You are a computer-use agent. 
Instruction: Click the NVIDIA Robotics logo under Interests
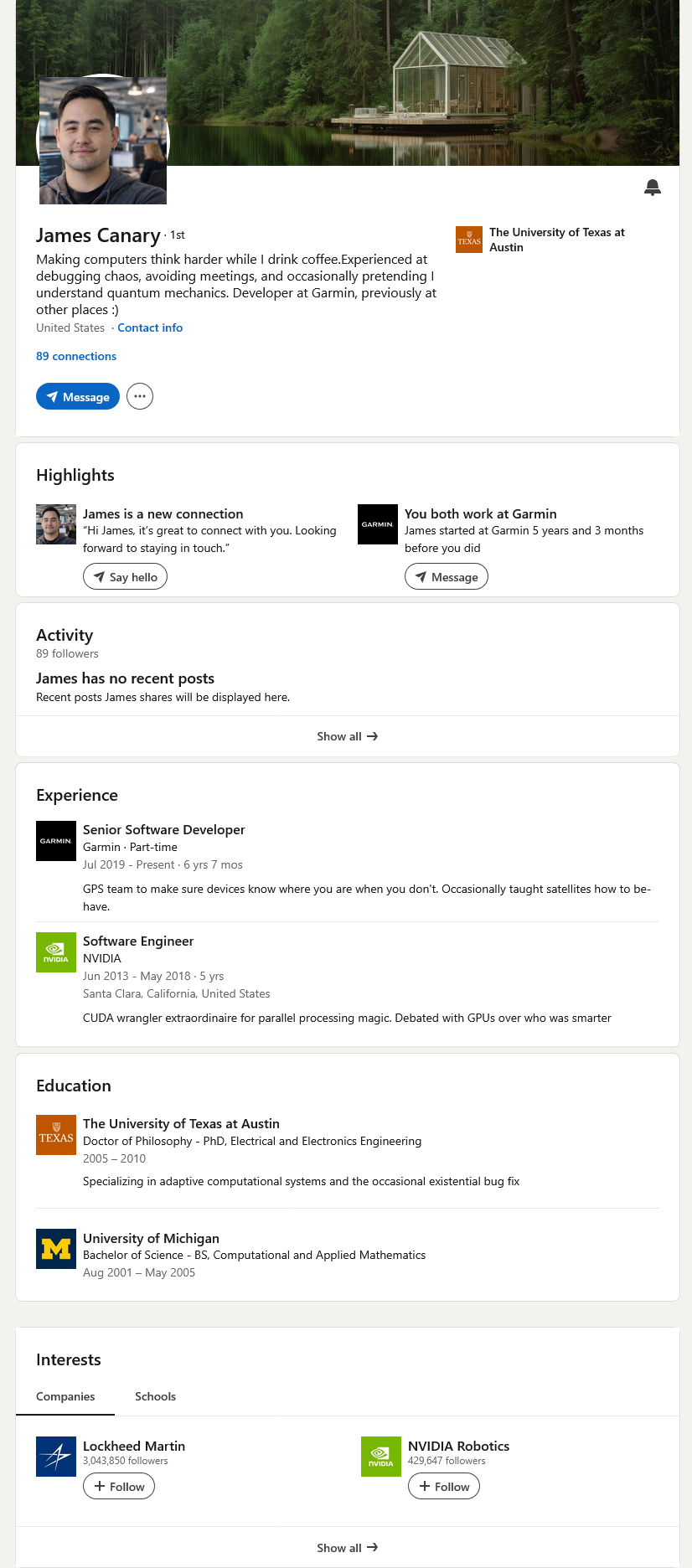(380, 1457)
